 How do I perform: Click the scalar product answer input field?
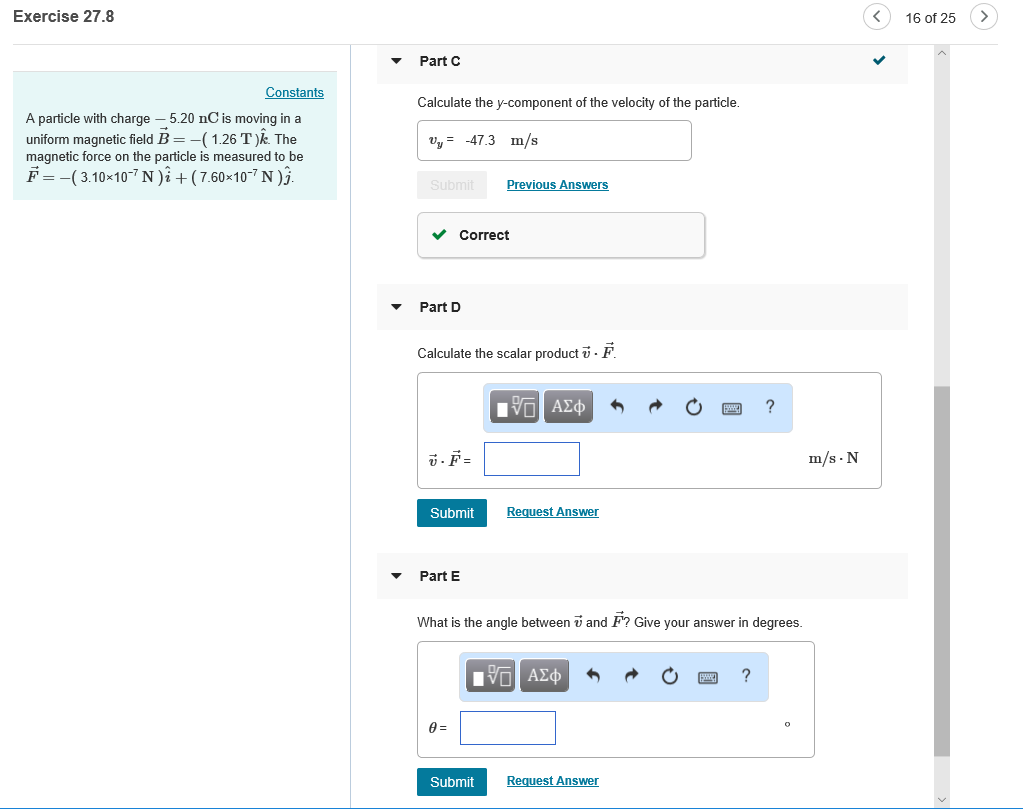(531, 458)
